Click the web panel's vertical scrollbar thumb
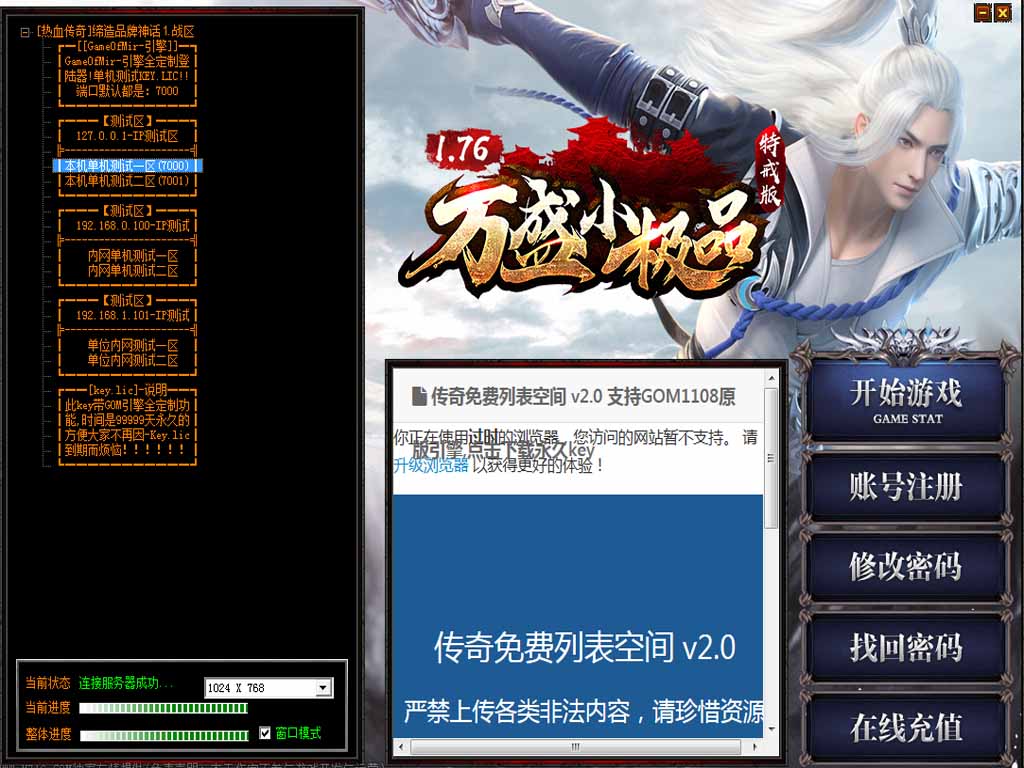This screenshot has height=768, width=1024. point(771,458)
